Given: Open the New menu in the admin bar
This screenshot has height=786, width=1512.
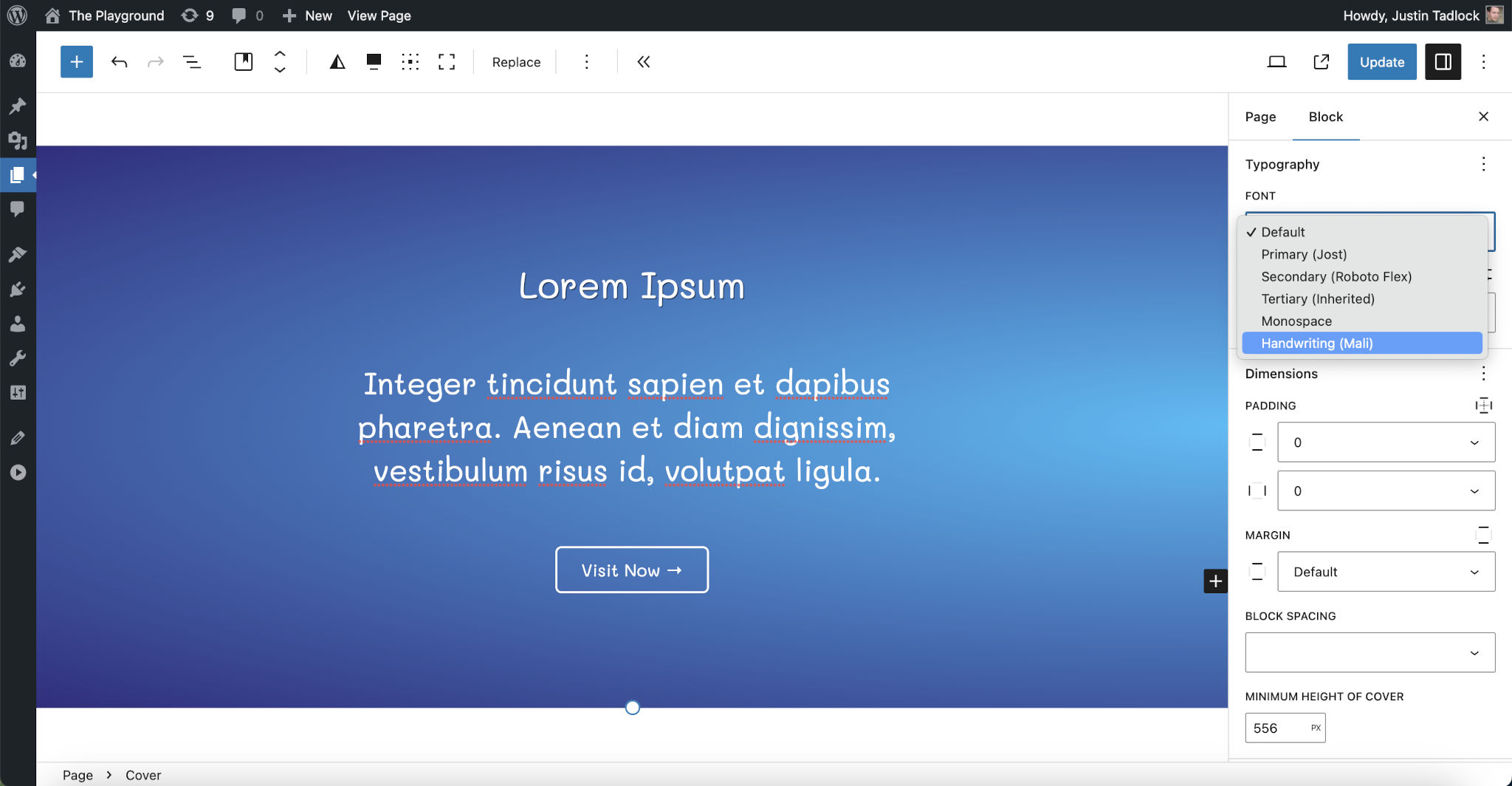Looking at the screenshot, I should coord(307,15).
